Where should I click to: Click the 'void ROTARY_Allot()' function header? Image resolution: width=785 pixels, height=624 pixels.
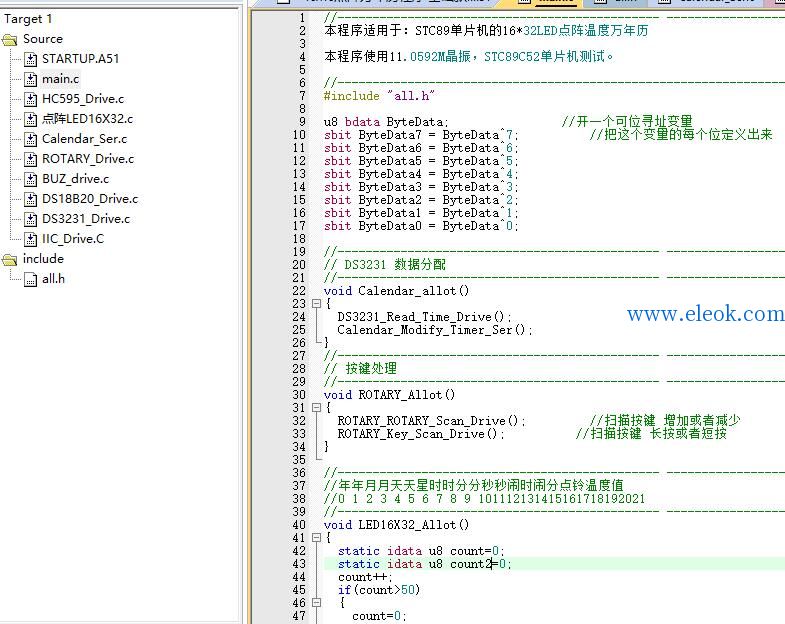point(389,395)
